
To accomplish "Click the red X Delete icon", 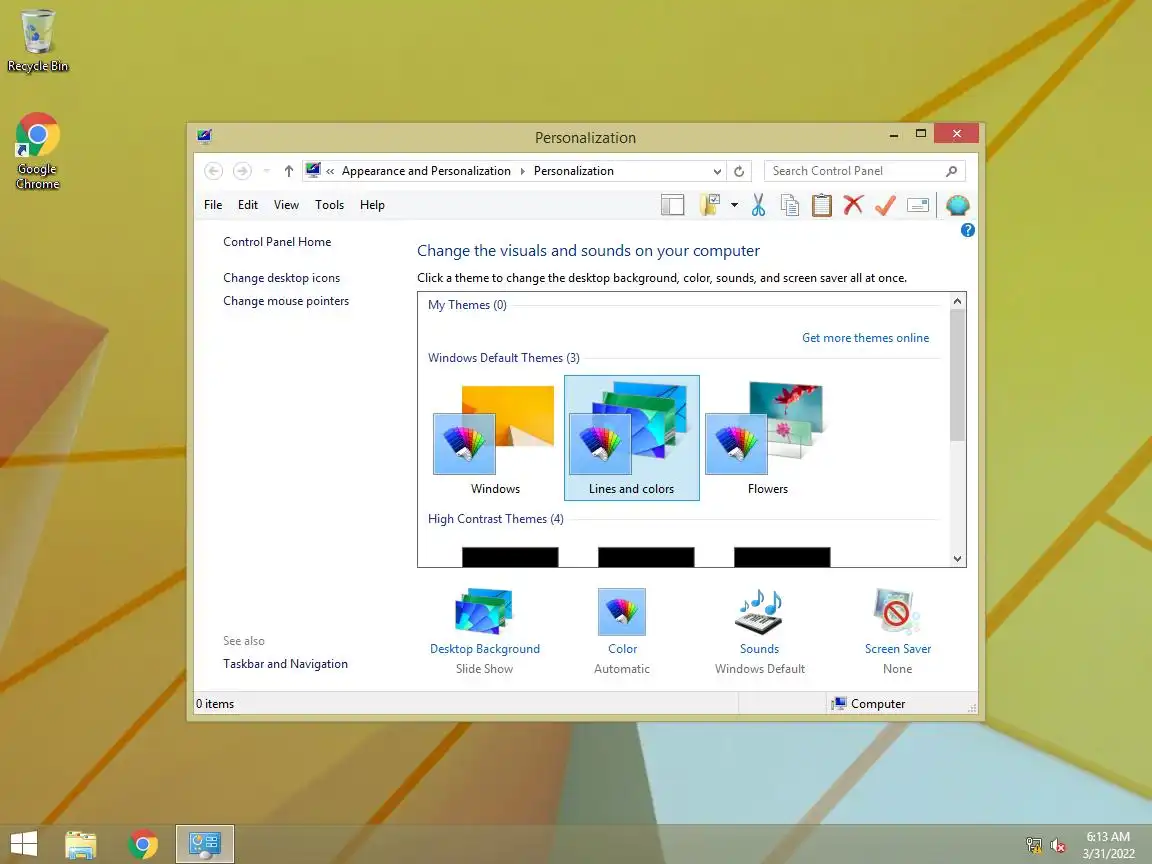I will [853, 205].
